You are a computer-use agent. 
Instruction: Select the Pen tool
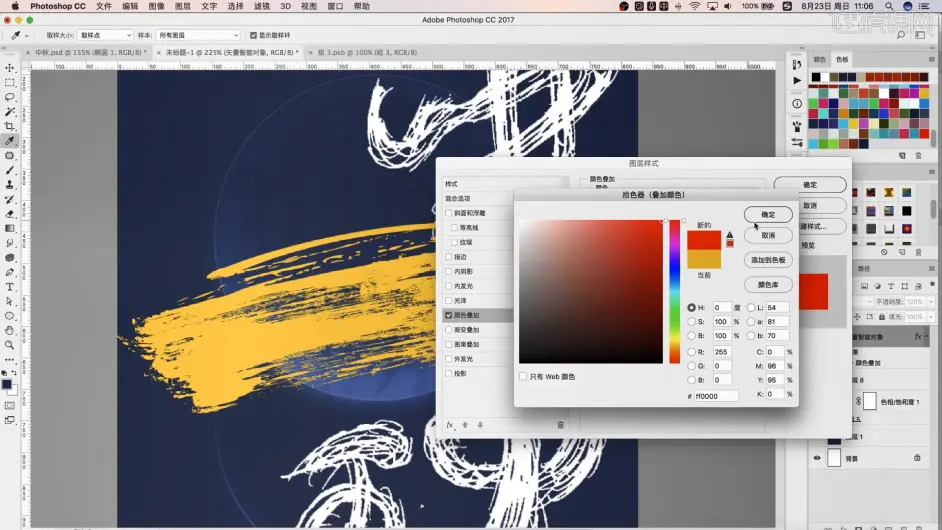tap(10, 272)
